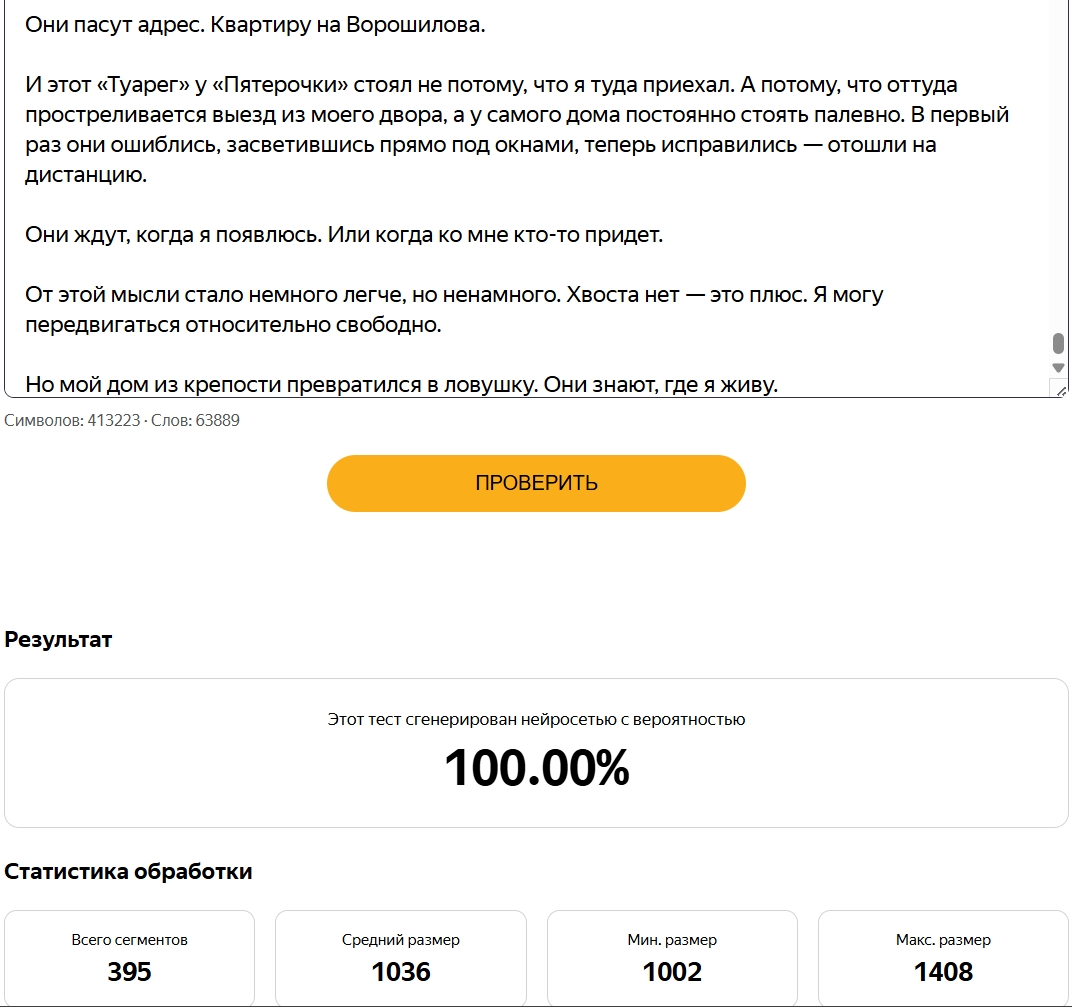Click the word 'дистанцию' in the text
1072x1007 pixels.
(x=85, y=175)
